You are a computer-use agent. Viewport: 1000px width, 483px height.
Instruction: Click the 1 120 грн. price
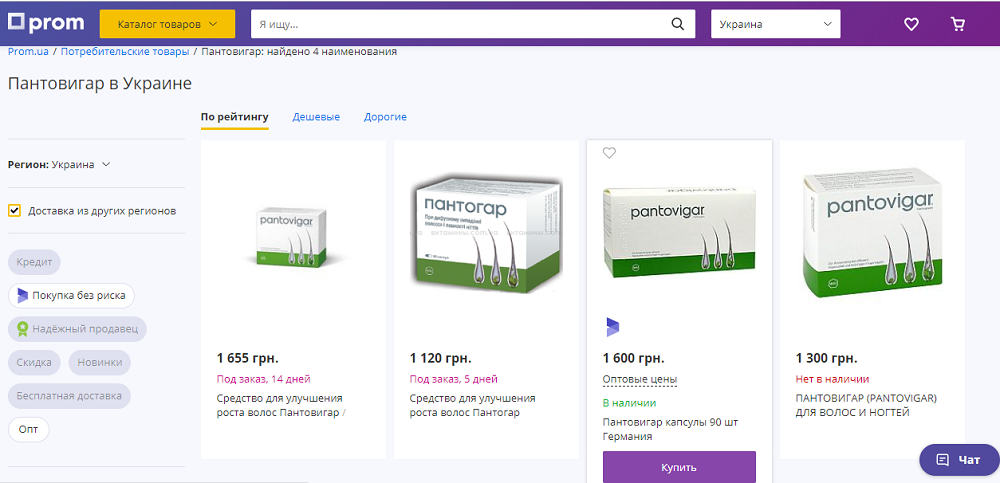coord(441,357)
